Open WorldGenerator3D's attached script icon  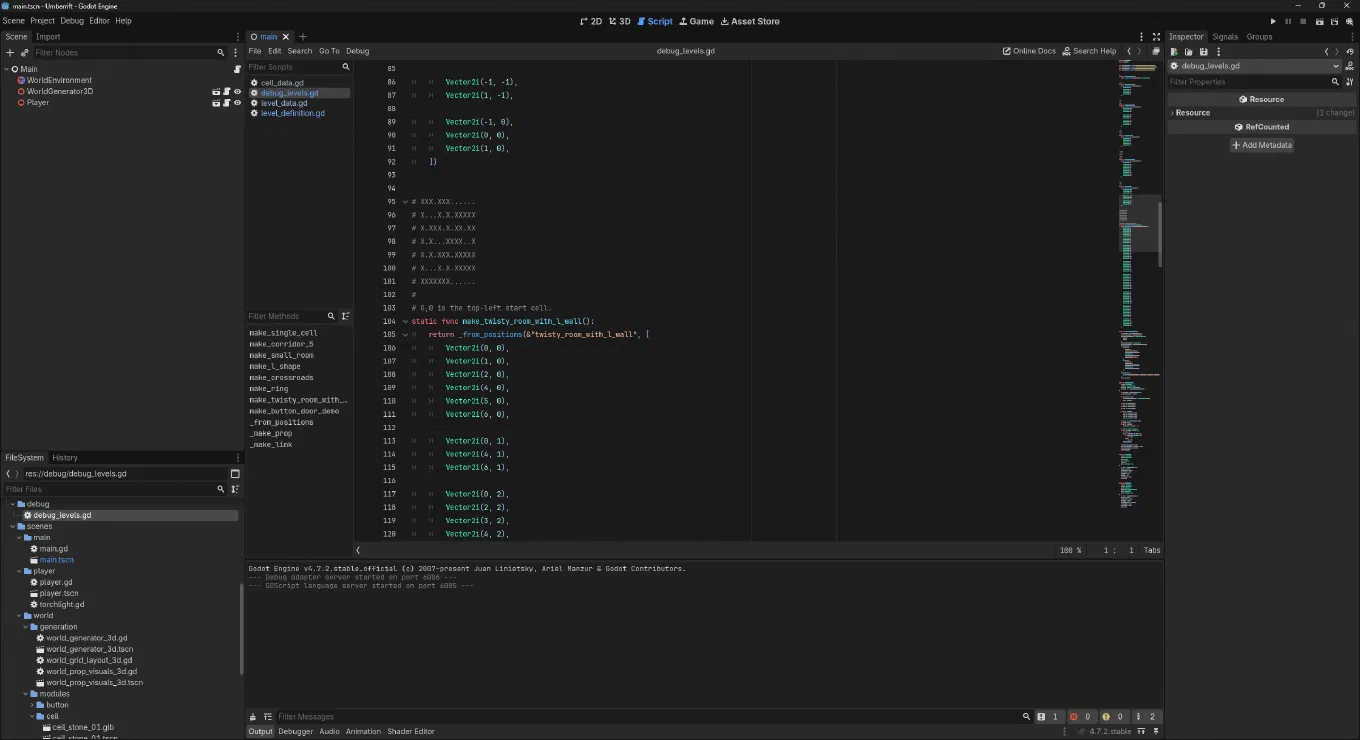click(x=227, y=91)
